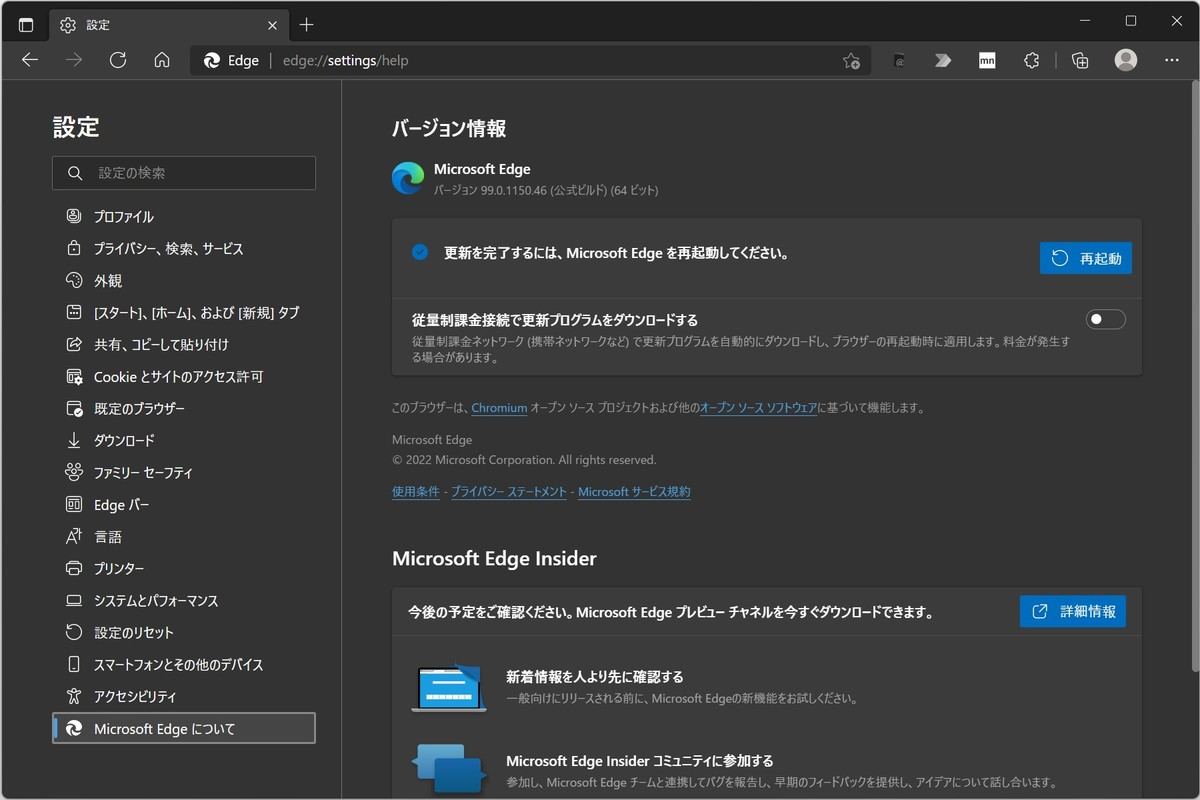Screen dimensions: 1200x800
Task: Toggle 従量制課金接続で更新プログラムをダウンロードする switch
Action: coord(1106,319)
